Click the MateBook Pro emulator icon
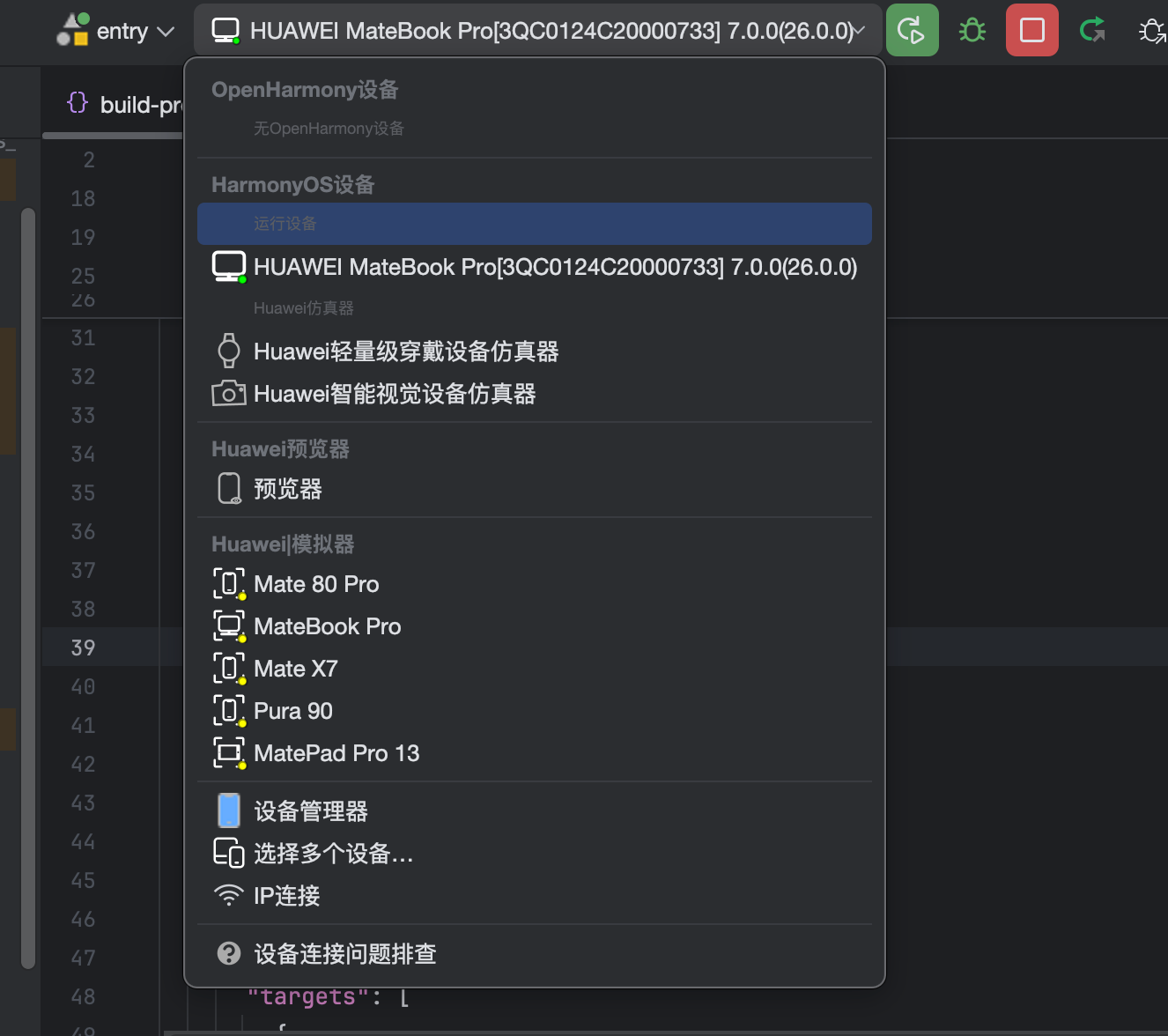Viewport: 1168px width, 1036px height. [229, 626]
